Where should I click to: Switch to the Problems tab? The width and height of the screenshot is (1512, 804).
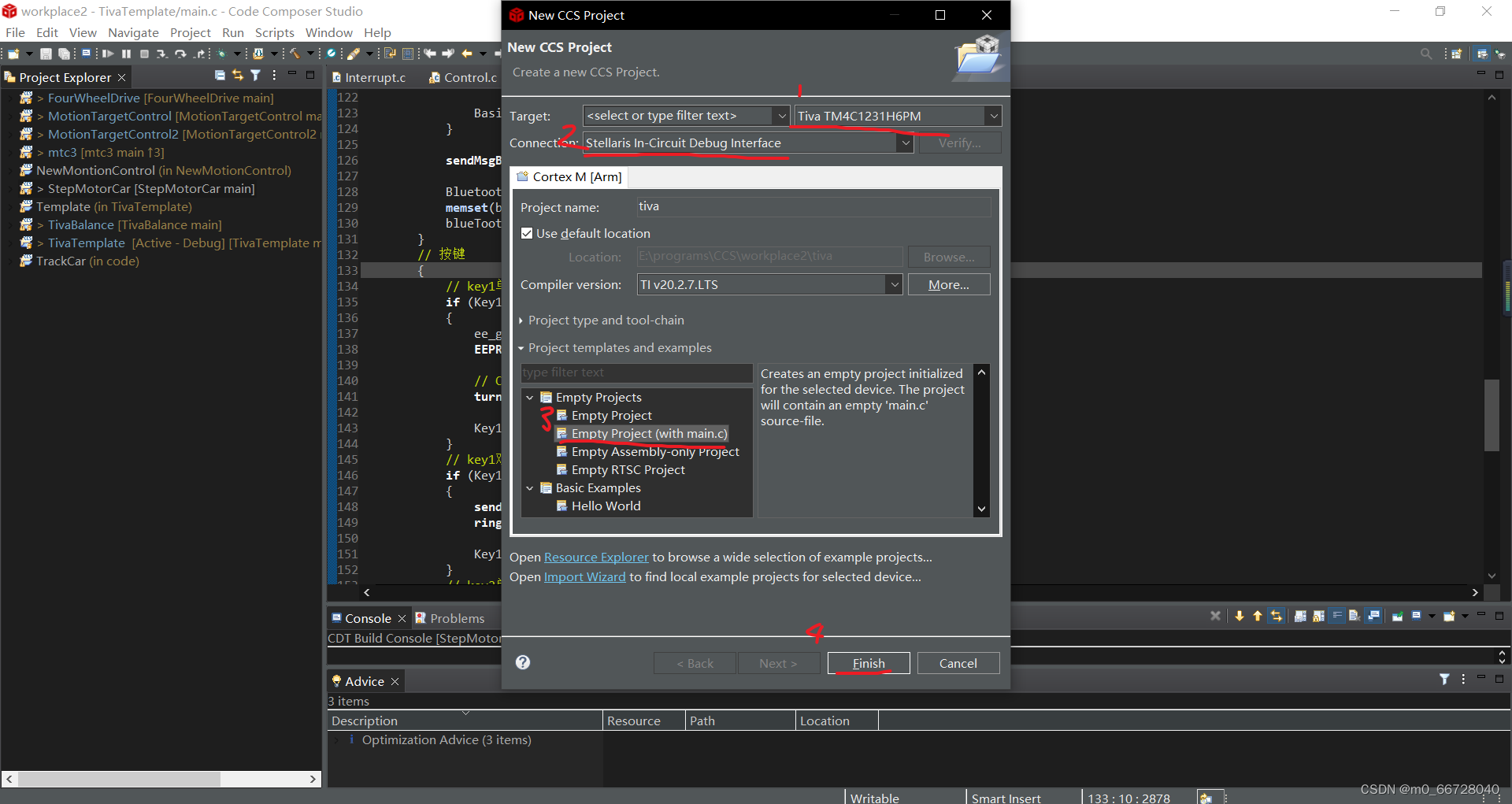point(450,618)
